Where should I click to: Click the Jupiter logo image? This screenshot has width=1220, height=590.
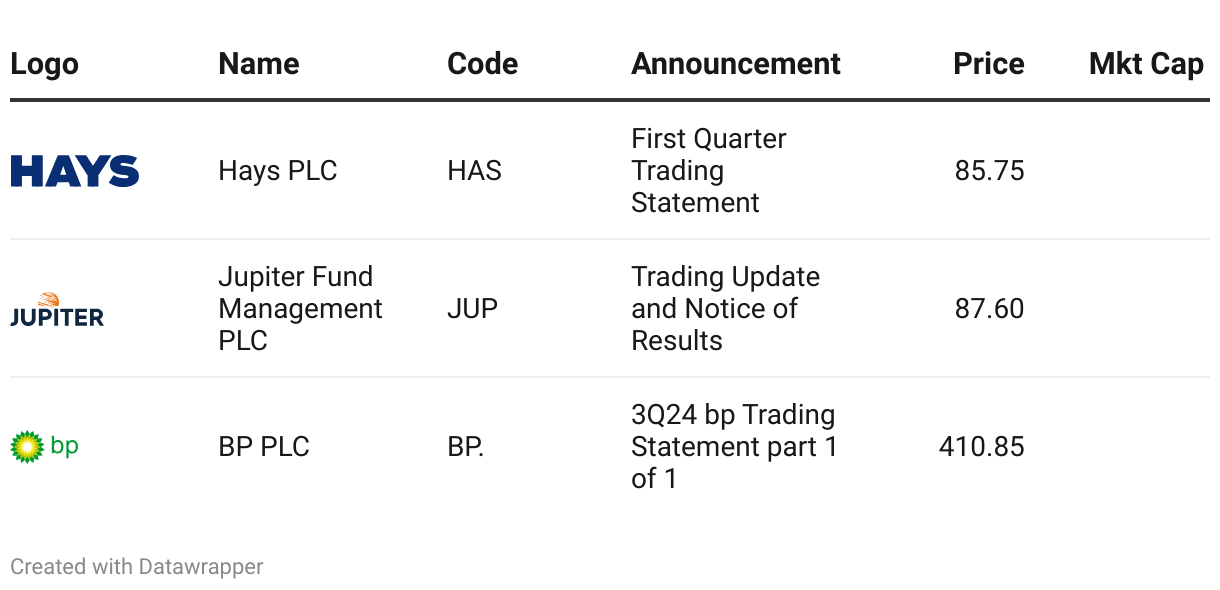click(x=57, y=309)
